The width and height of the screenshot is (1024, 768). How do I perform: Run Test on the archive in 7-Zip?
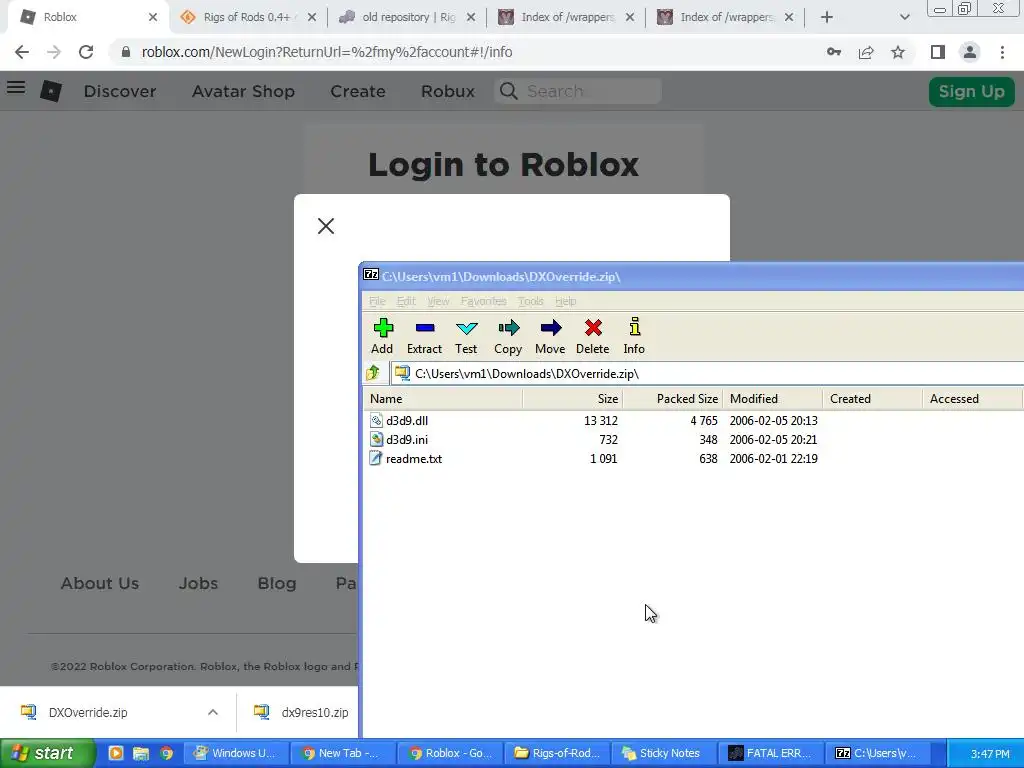click(x=466, y=336)
